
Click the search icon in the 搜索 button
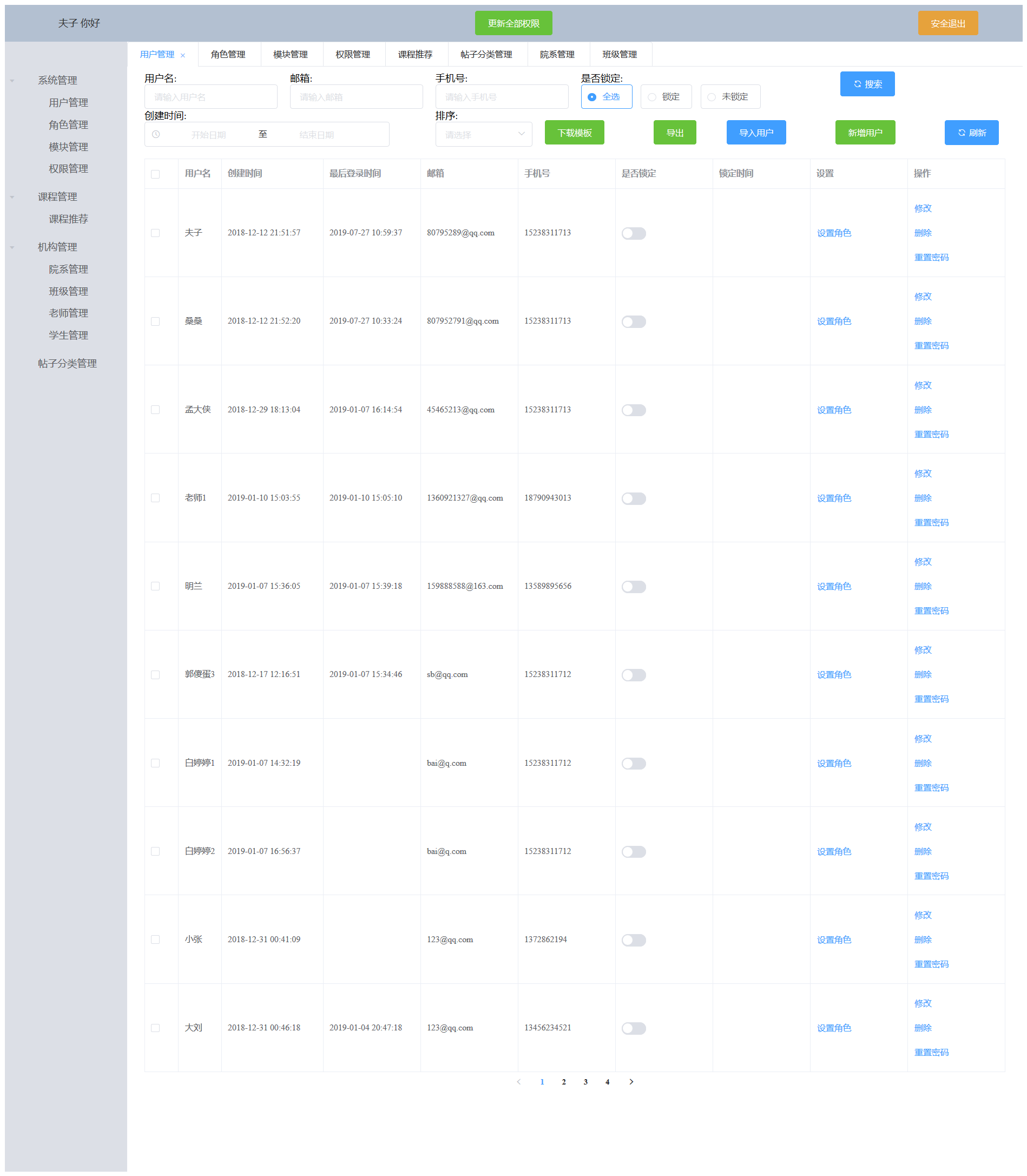click(x=857, y=84)
